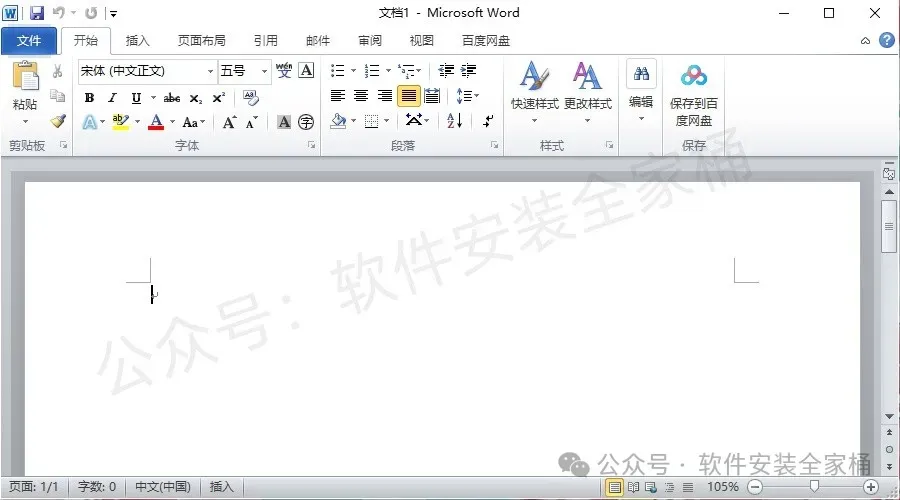Select Center alignment
Screen dimensions: 900x500
coord(361,96)
